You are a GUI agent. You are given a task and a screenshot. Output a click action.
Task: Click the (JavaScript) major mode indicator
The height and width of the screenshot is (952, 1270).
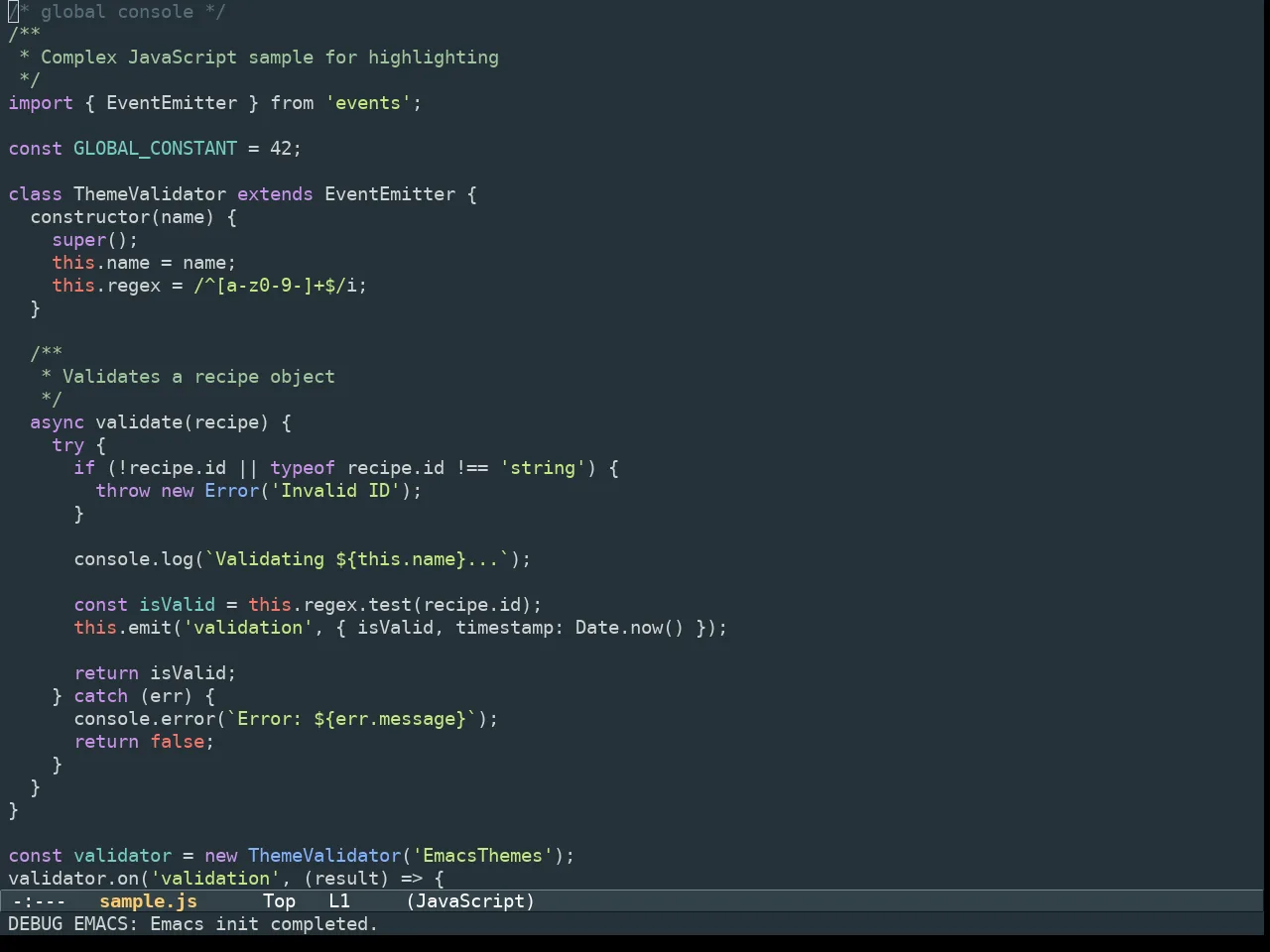(470, 901)
